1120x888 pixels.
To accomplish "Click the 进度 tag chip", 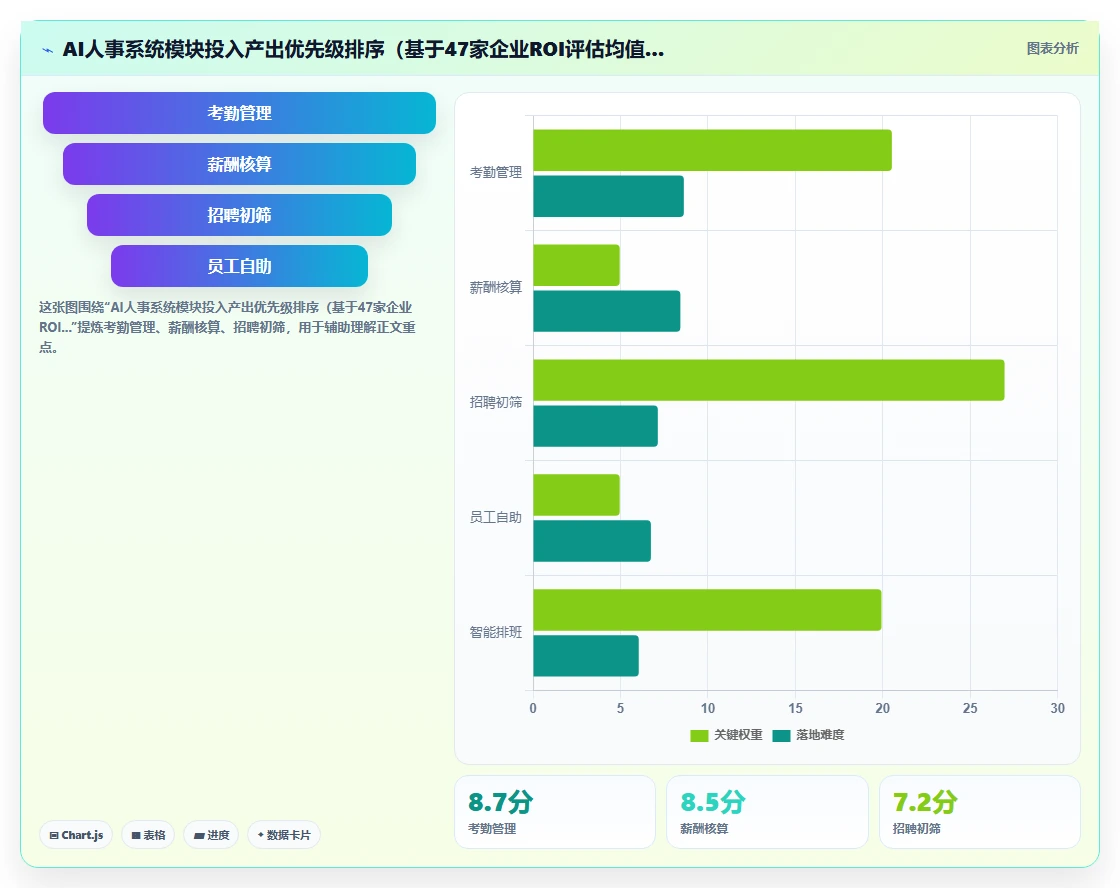I will (x=211, y=835).
